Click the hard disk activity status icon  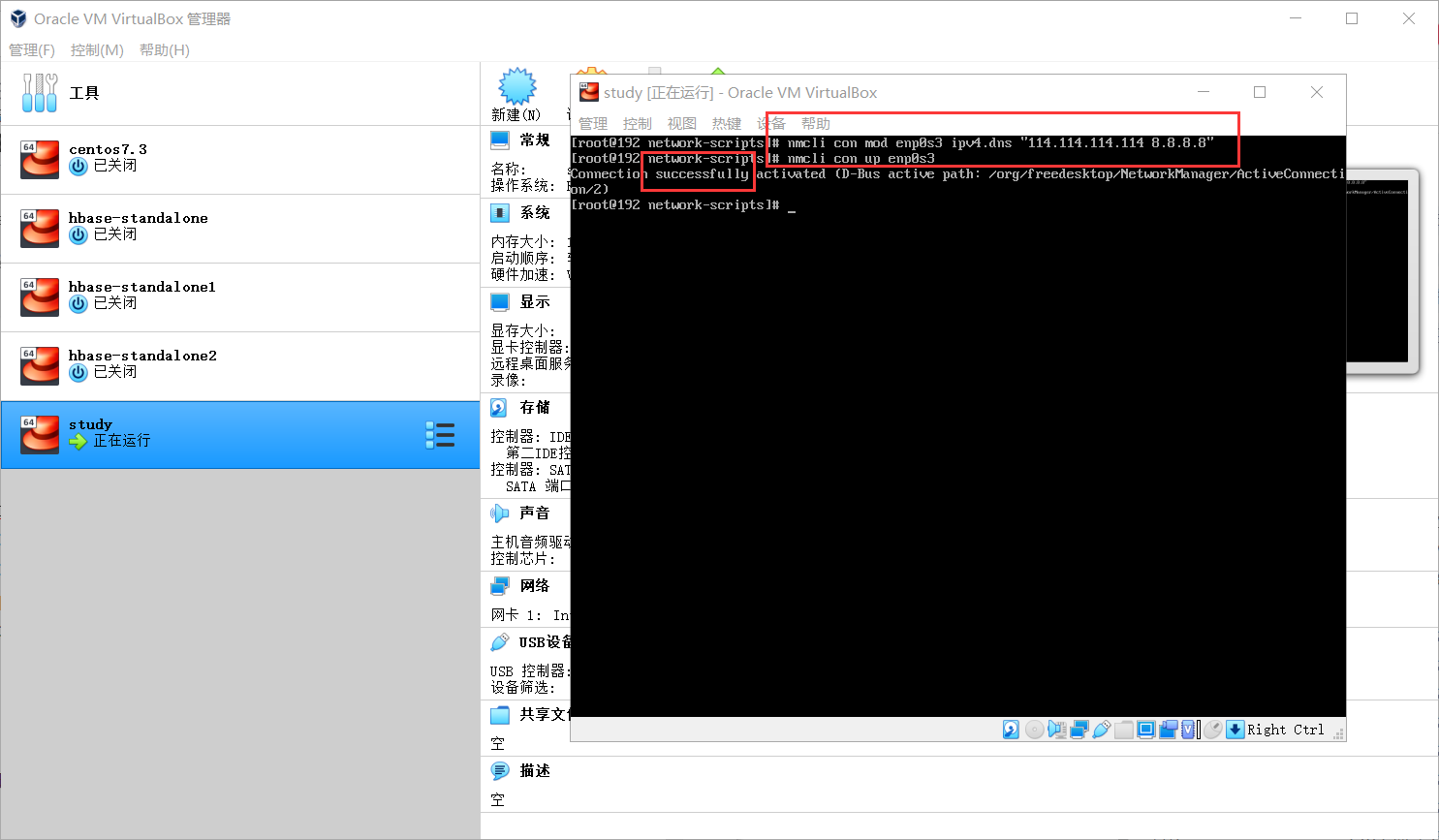click(x=1011, y=729)
